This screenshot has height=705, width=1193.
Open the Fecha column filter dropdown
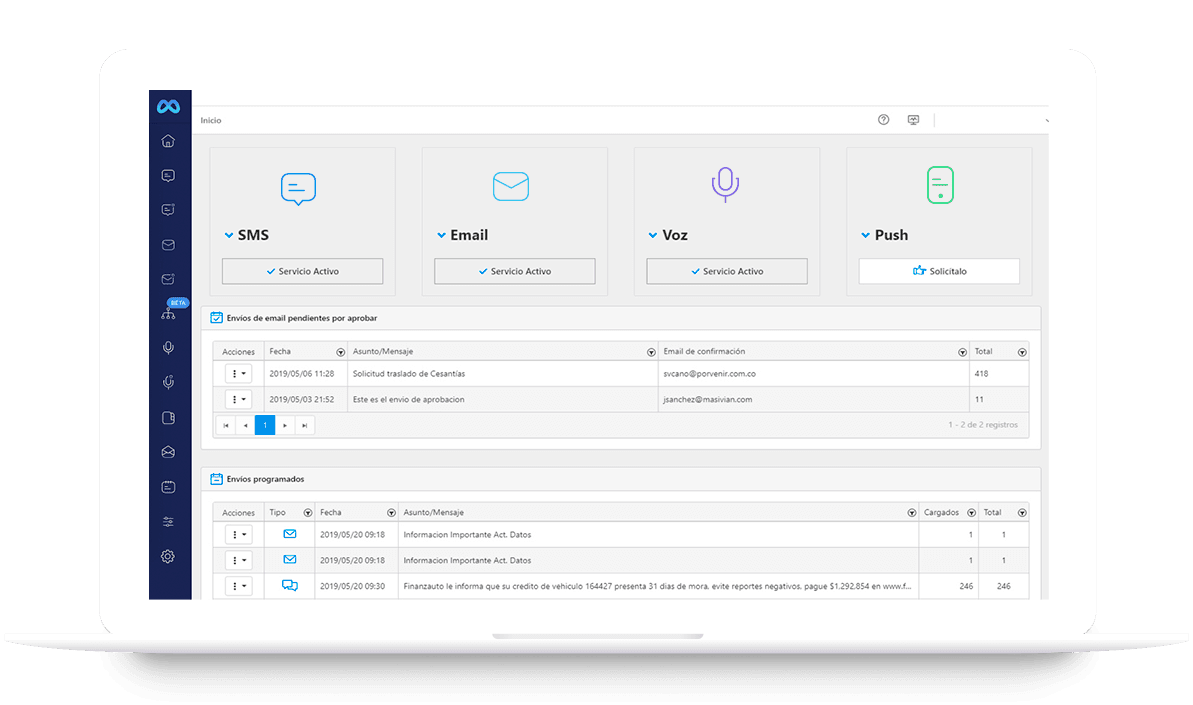[340, 351]
